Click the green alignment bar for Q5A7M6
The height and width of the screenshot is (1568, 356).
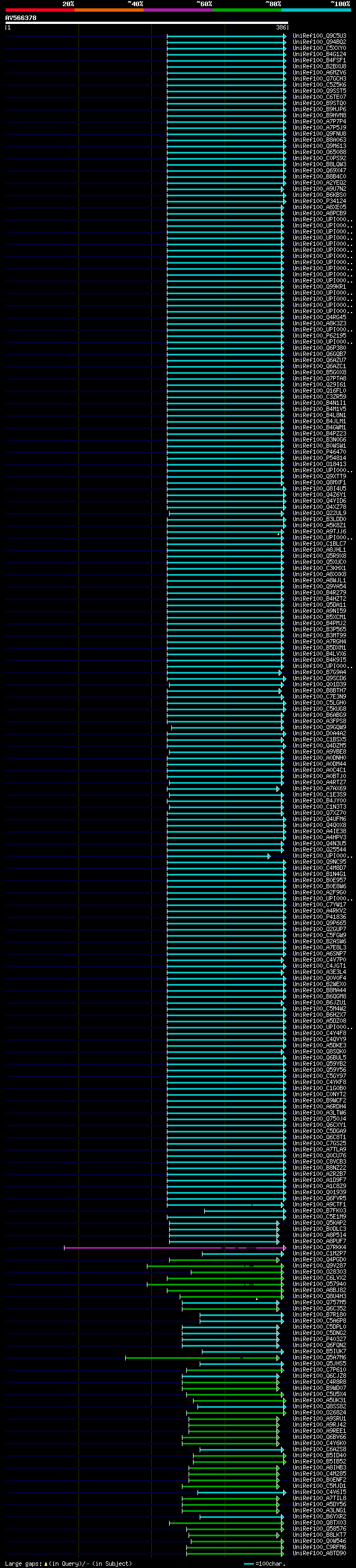click(202, 1358)
